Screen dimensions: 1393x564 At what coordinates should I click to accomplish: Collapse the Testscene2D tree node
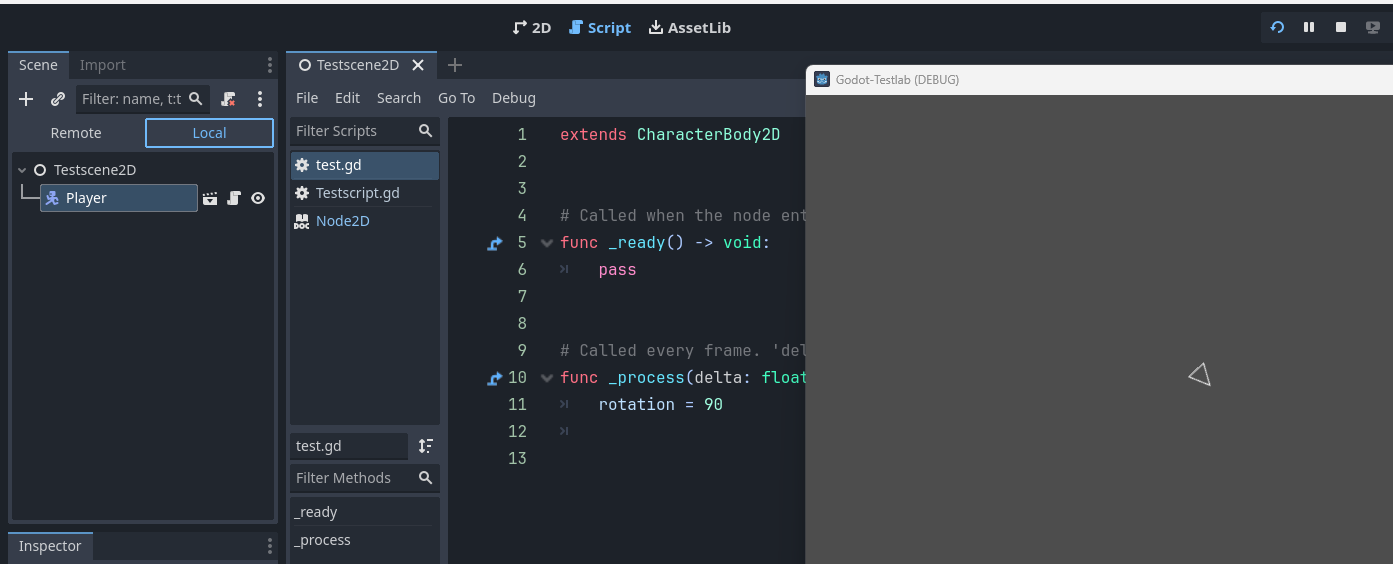point(22,170)
